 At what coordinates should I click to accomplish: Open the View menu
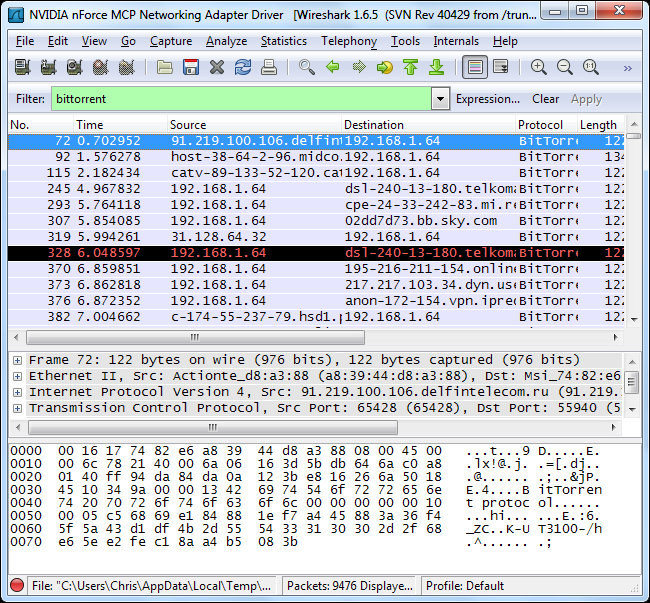point(94,41)
